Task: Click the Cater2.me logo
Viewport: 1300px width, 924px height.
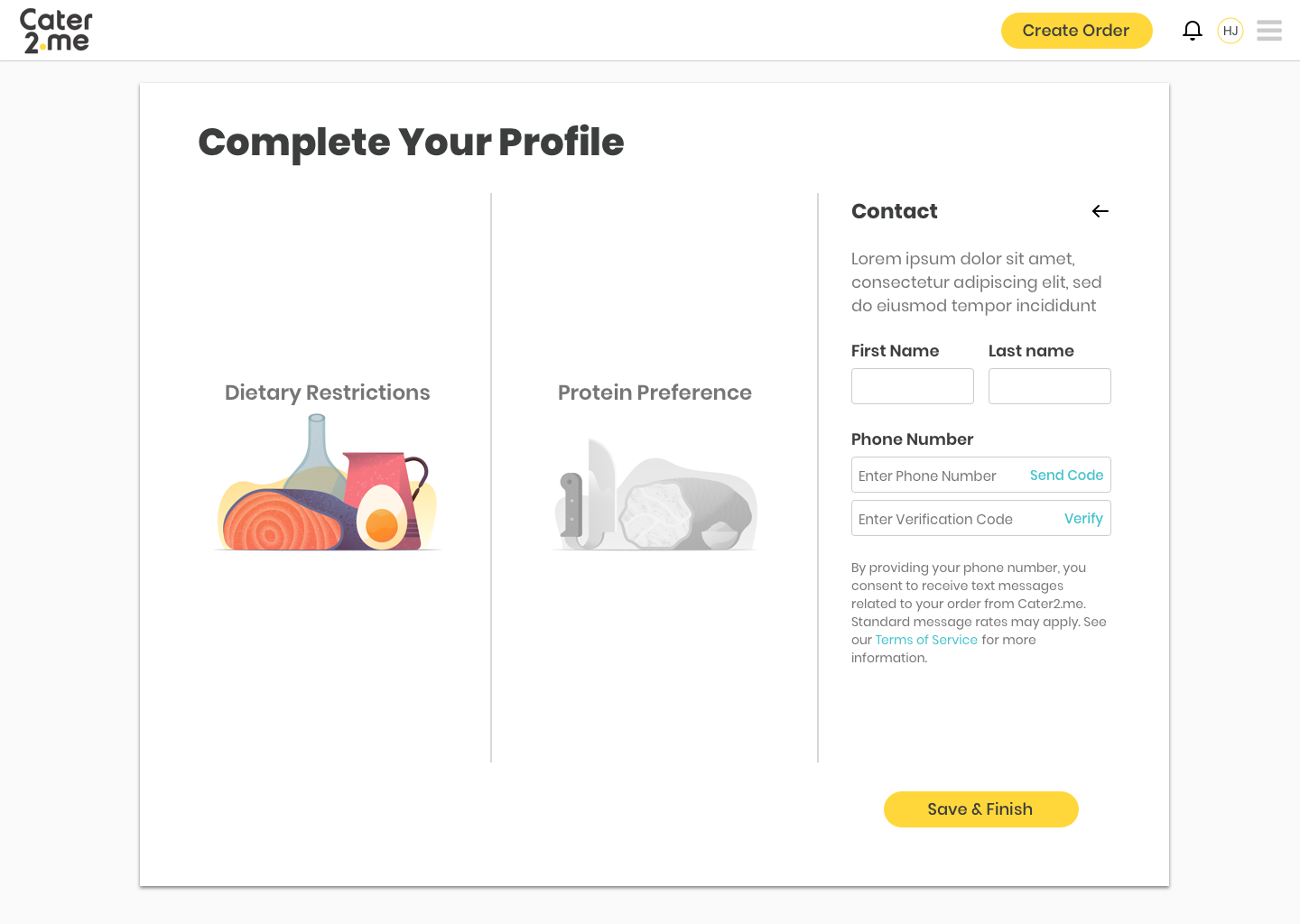Action: (56, 31)
